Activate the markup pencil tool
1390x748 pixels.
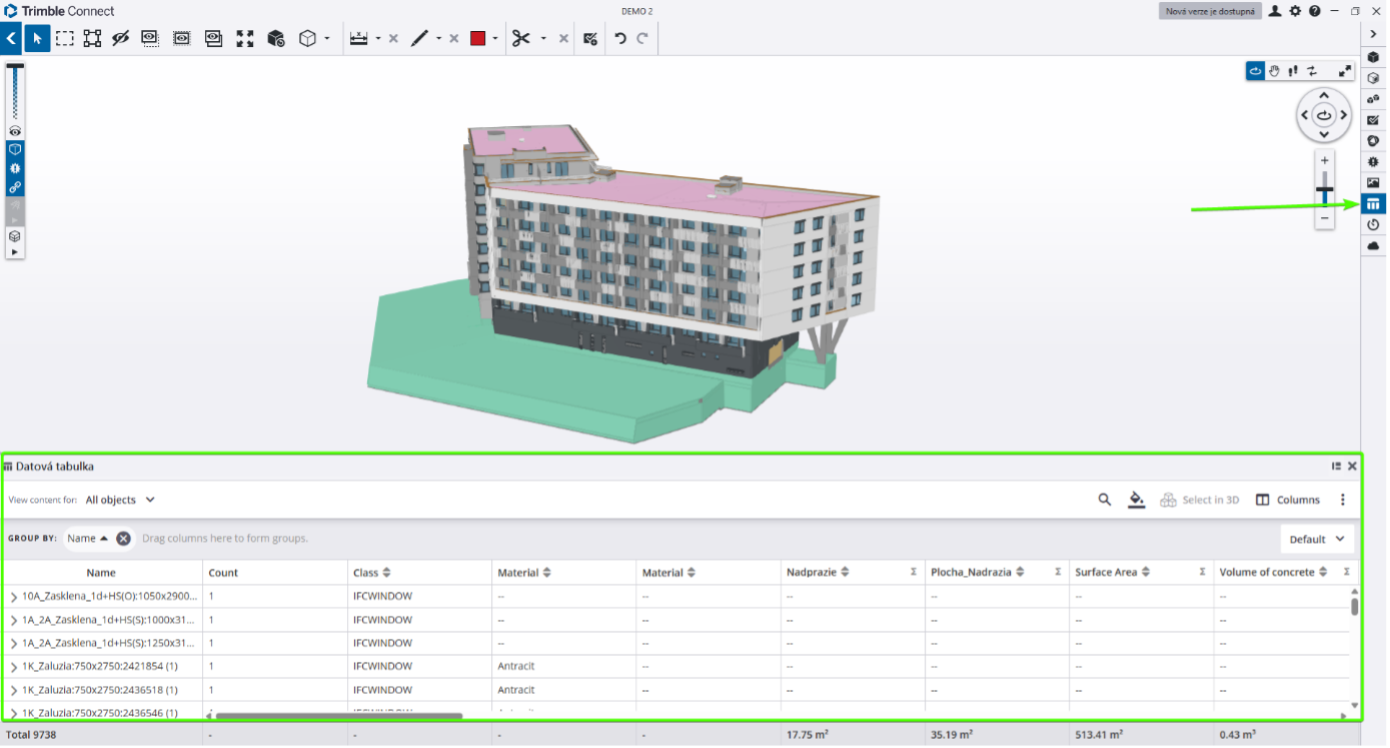(420, 39)
